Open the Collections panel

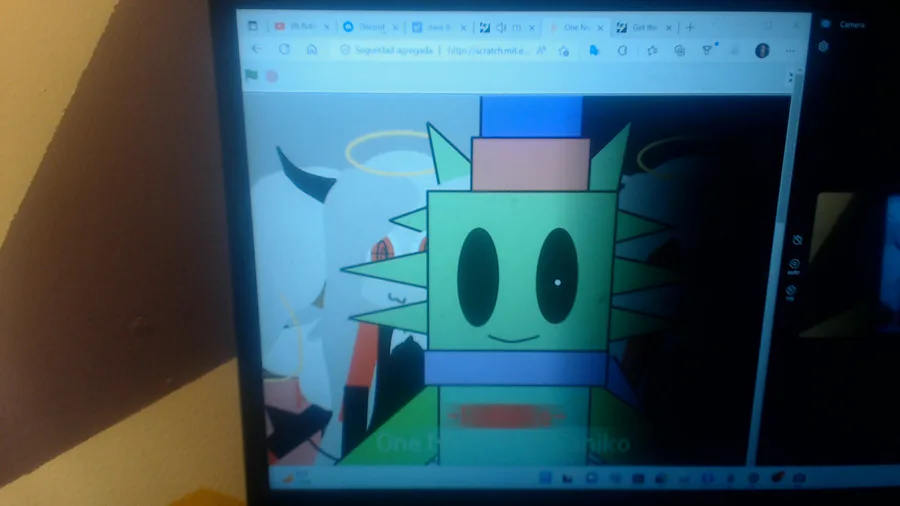(680, 50)
